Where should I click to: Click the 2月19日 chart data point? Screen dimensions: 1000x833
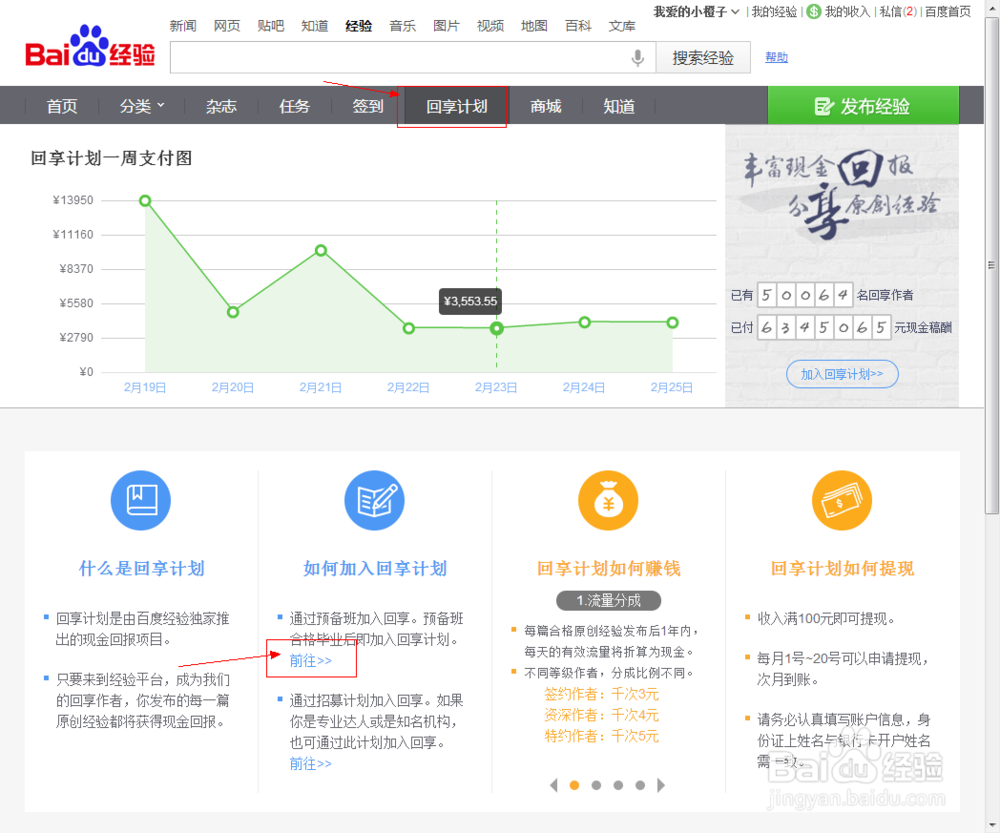(145, 201)
